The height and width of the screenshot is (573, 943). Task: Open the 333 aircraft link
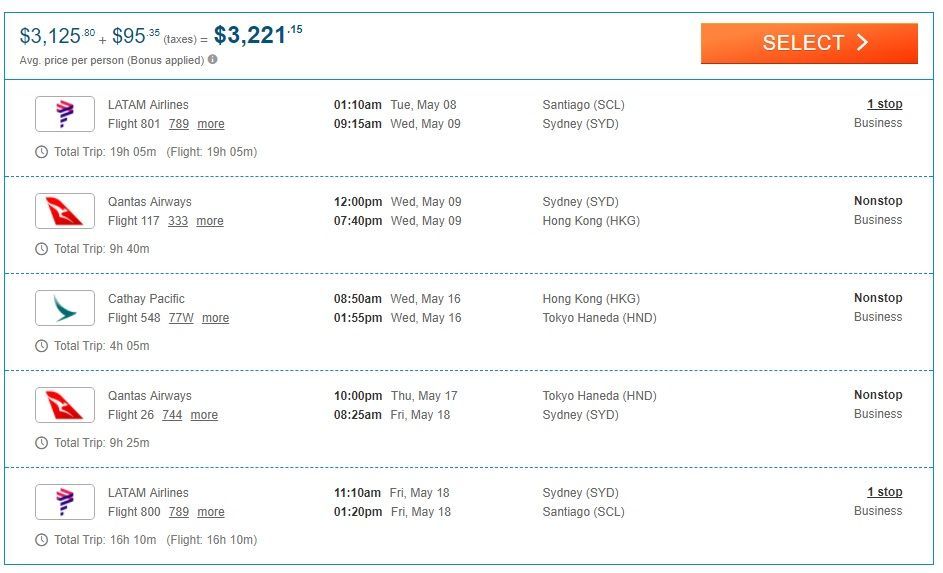[x=178, y=221]
